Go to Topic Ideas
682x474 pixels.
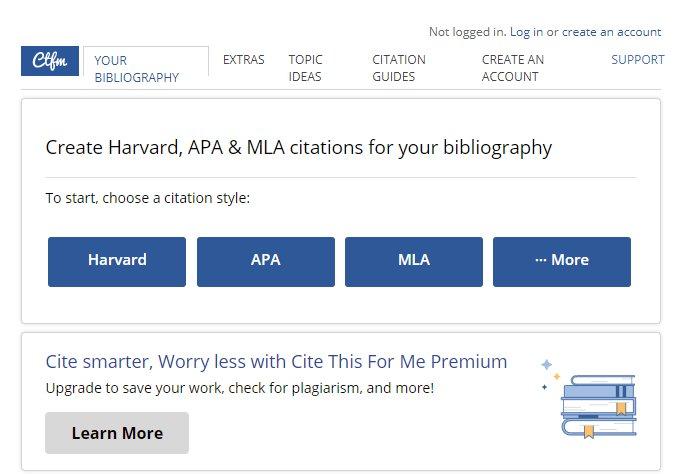pyautogui.click(x=305, y=68)
